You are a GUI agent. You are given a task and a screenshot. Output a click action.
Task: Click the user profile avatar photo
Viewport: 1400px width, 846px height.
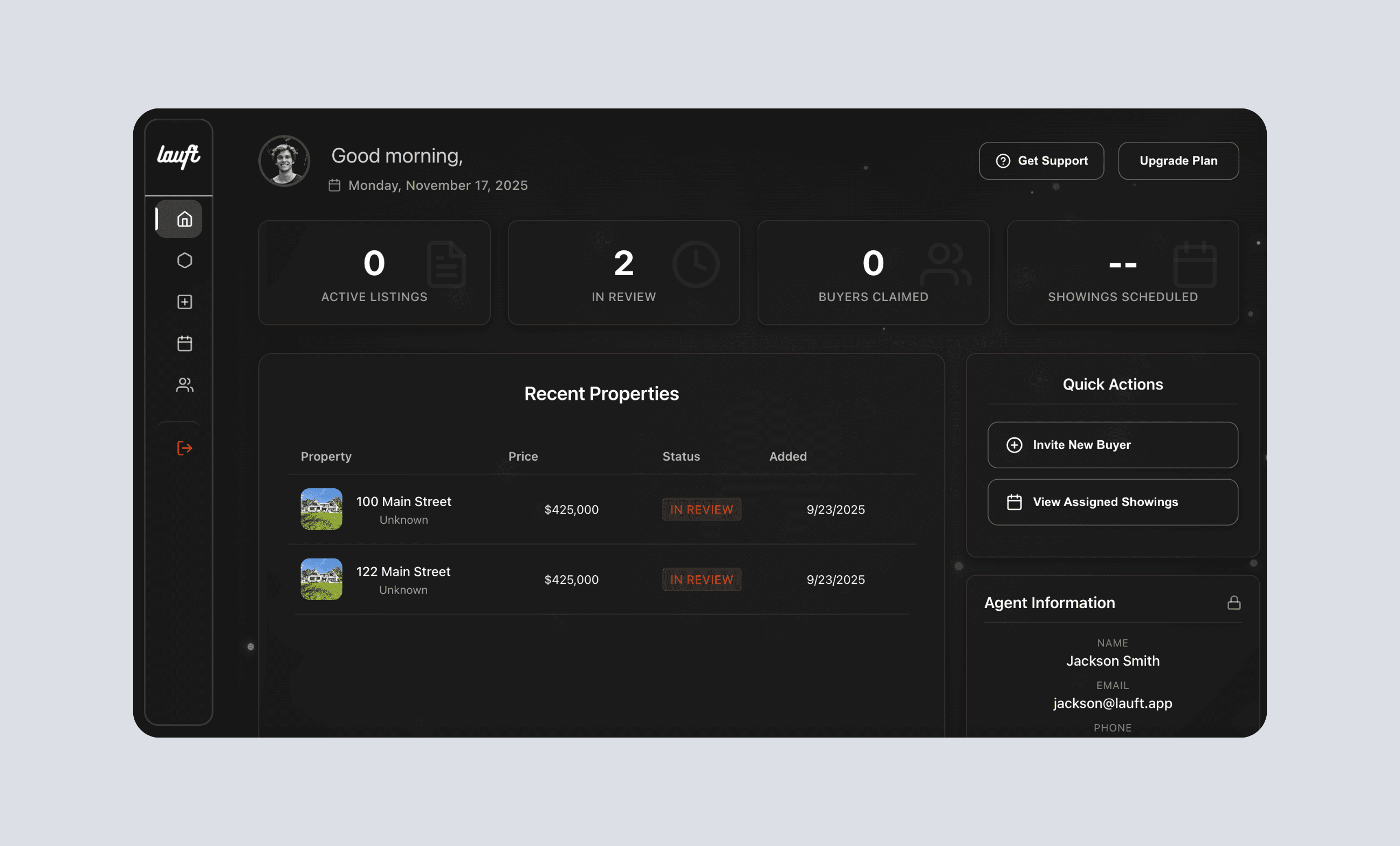point(284,161)
